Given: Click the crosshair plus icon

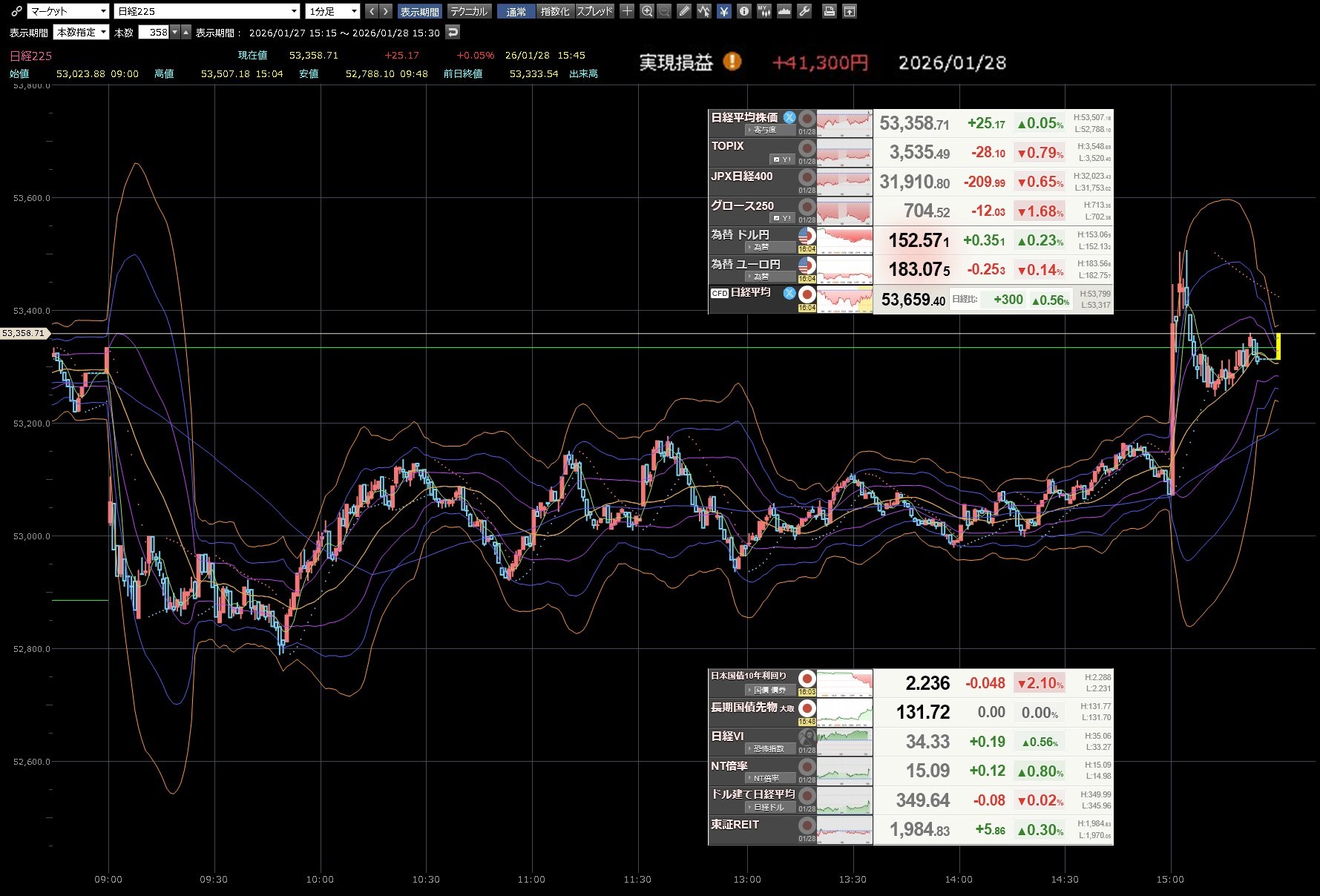Looking at the screenshot, I should [627, 11].
